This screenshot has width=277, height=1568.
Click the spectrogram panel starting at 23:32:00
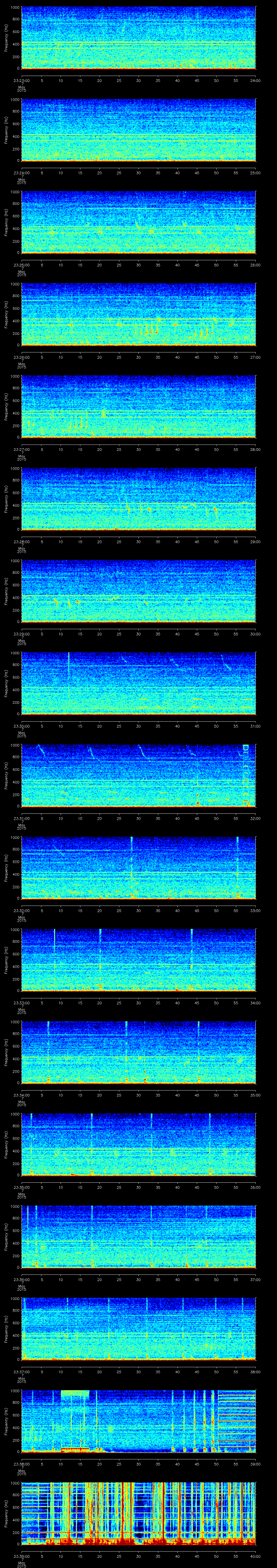coord(138,868)
